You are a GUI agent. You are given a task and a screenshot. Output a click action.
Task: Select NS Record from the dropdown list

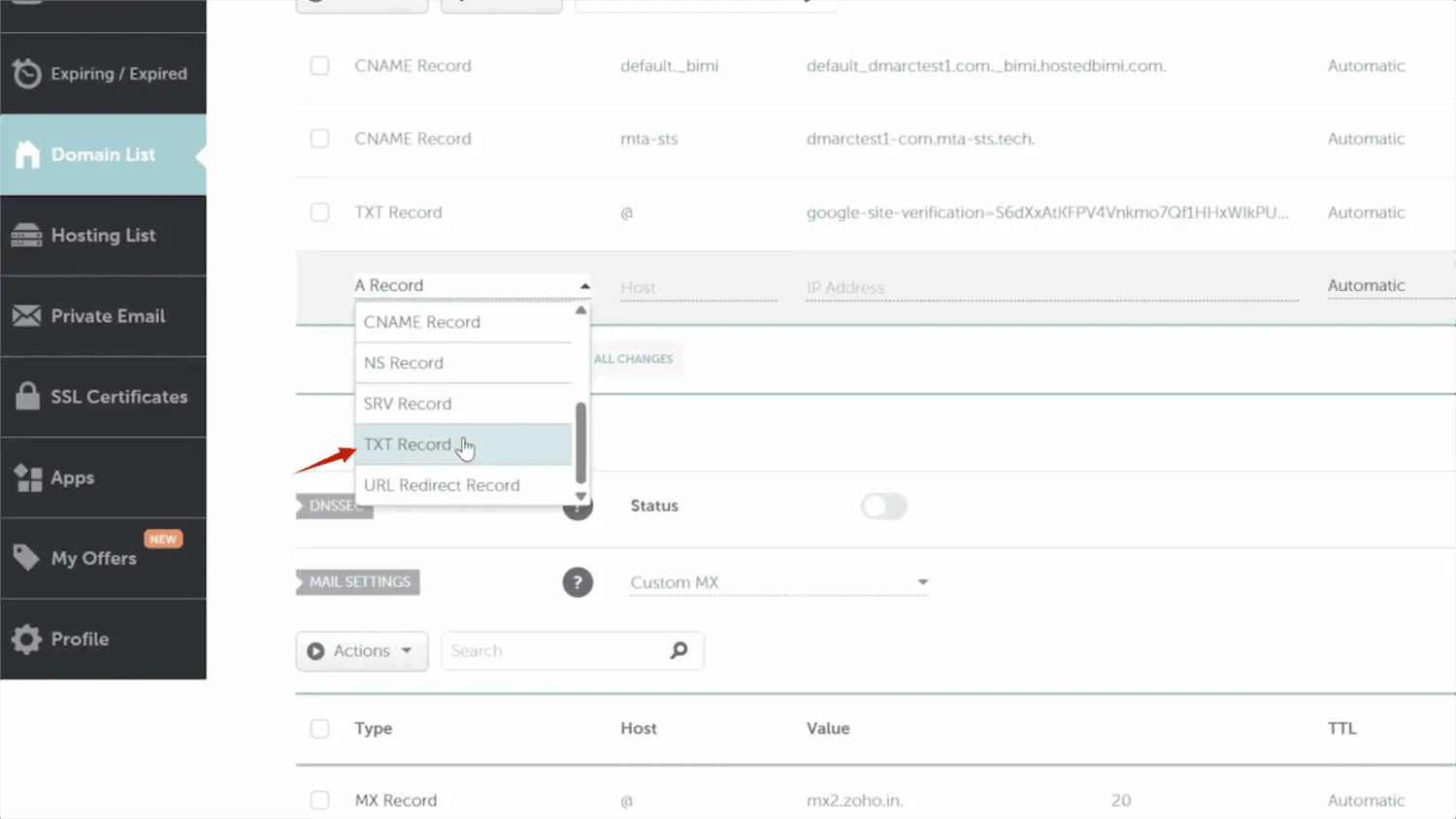pyautogui.click(x=464, y=363)
